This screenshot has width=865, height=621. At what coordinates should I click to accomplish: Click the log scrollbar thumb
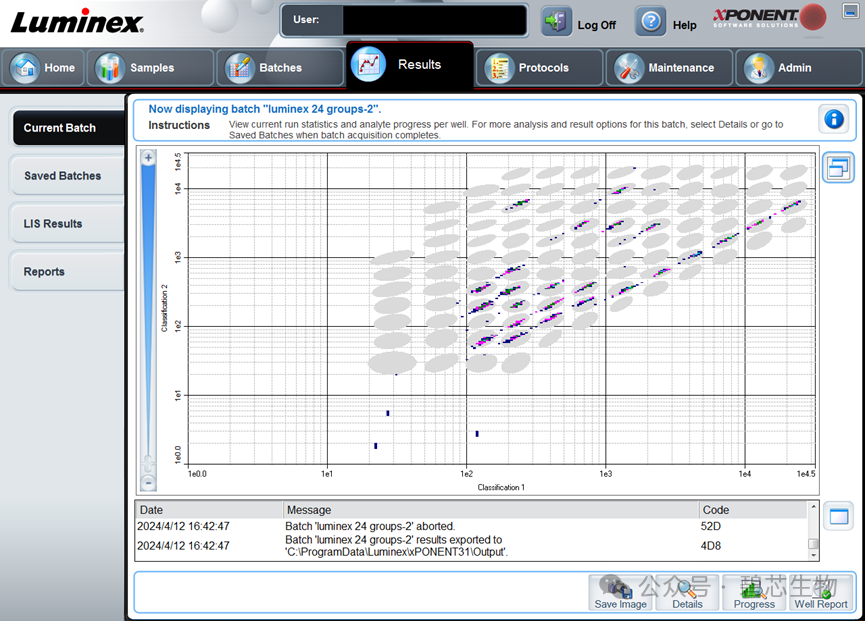(x=813, y=544)
